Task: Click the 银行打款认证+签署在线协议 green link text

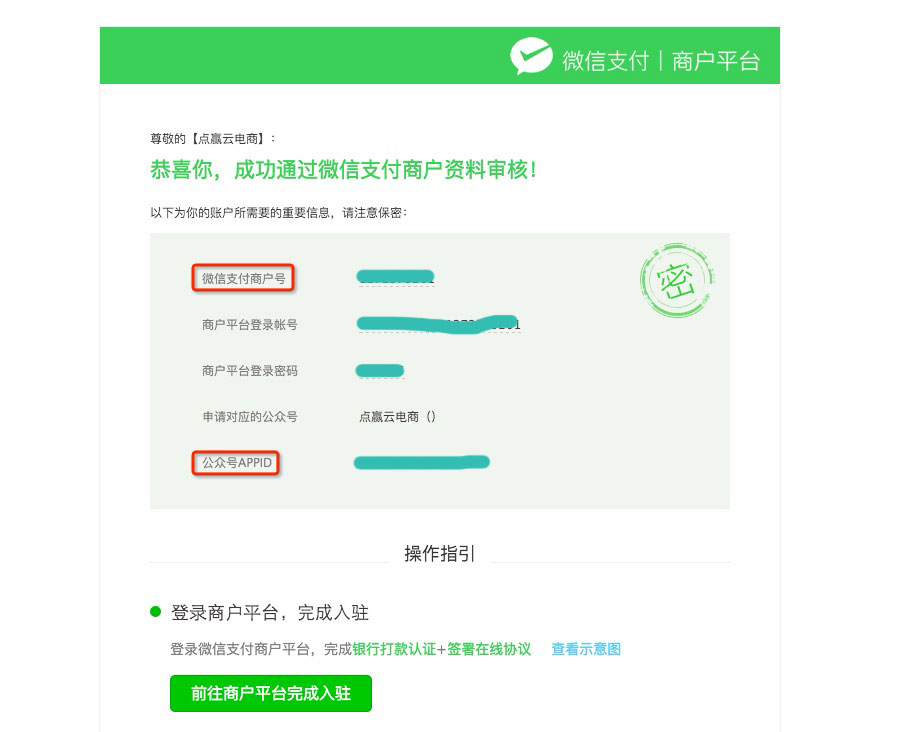Action: [x=441, y=649]
